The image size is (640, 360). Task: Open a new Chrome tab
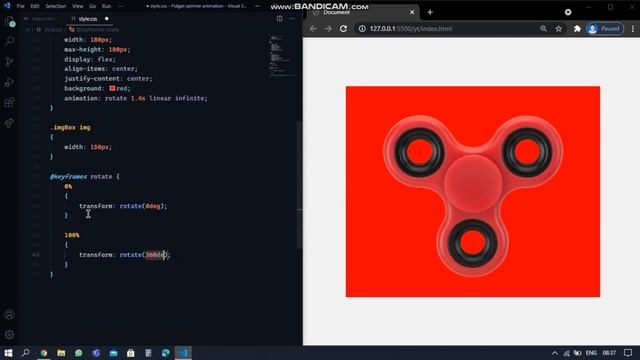pyautogui.click(x=430, y=13)
